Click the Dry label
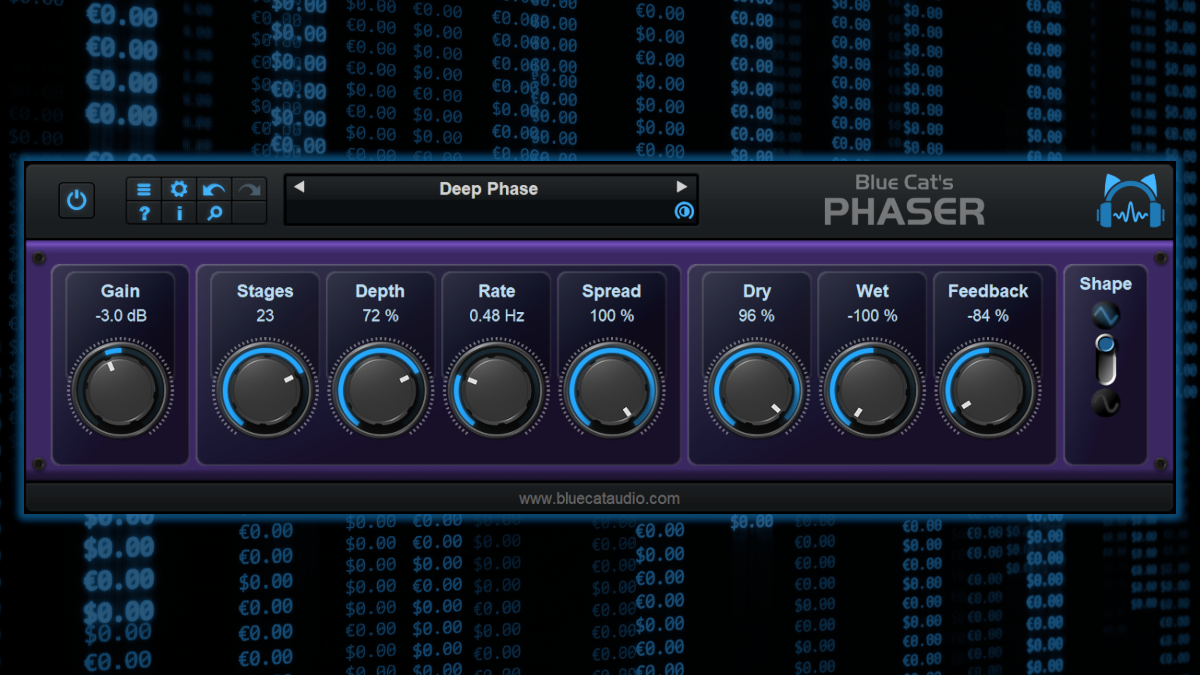This screenshot has height=675, width=1200. [757, 291]
